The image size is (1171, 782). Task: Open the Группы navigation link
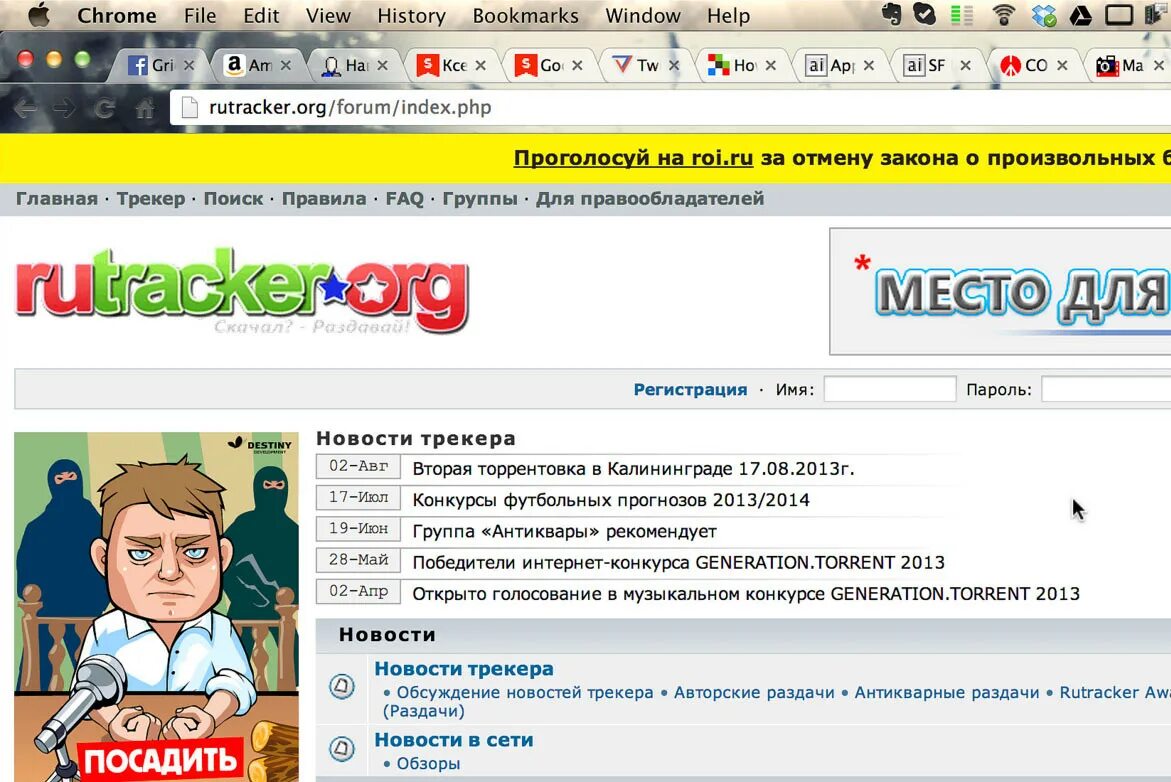[480, 199]
